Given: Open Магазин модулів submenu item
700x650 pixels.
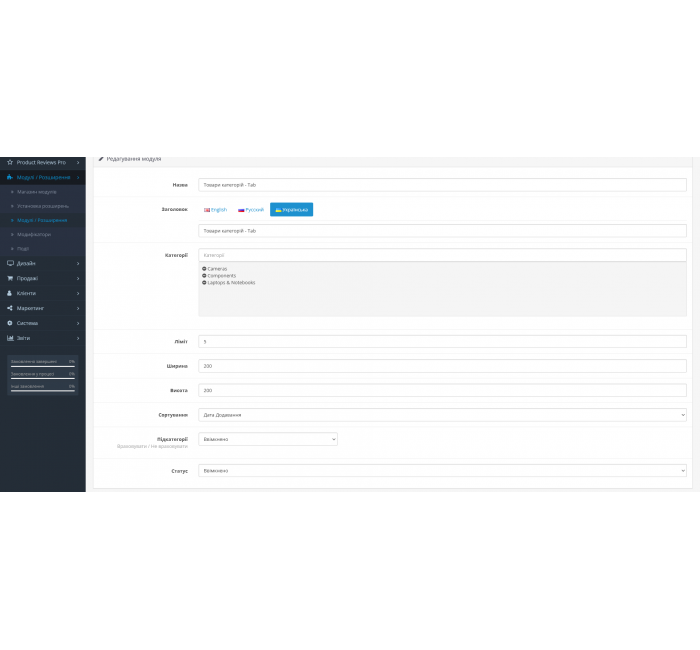Looking at the screenshot, I should [x=37, y=192].
